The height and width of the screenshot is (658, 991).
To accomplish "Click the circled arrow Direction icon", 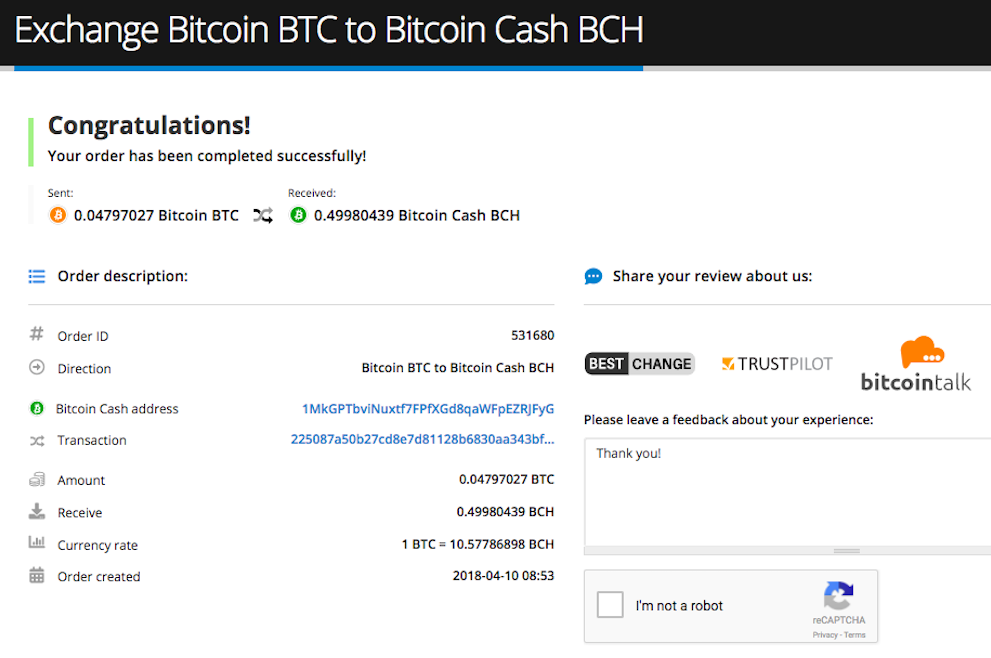I will (37, 367).
